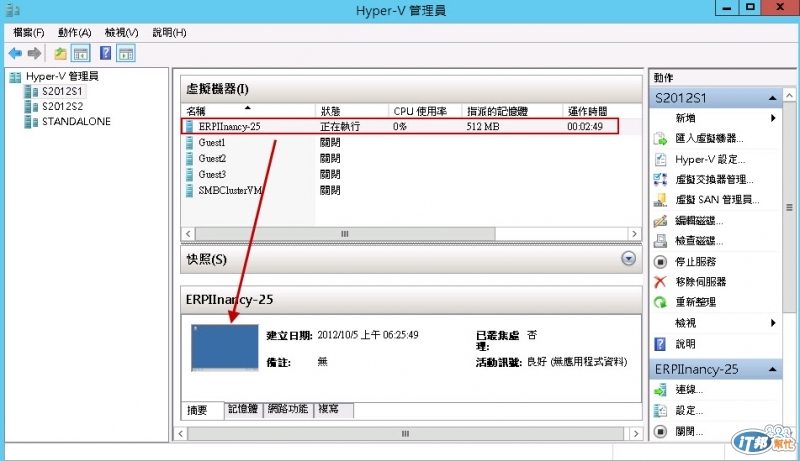Collapse the S2012S1 actions section

[x=773, y=98]
